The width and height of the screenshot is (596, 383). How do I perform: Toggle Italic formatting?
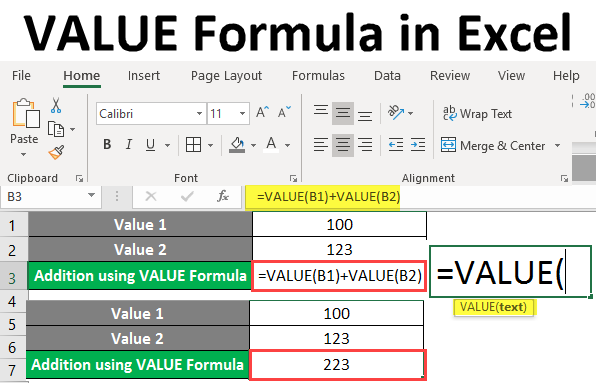[129, 144]
